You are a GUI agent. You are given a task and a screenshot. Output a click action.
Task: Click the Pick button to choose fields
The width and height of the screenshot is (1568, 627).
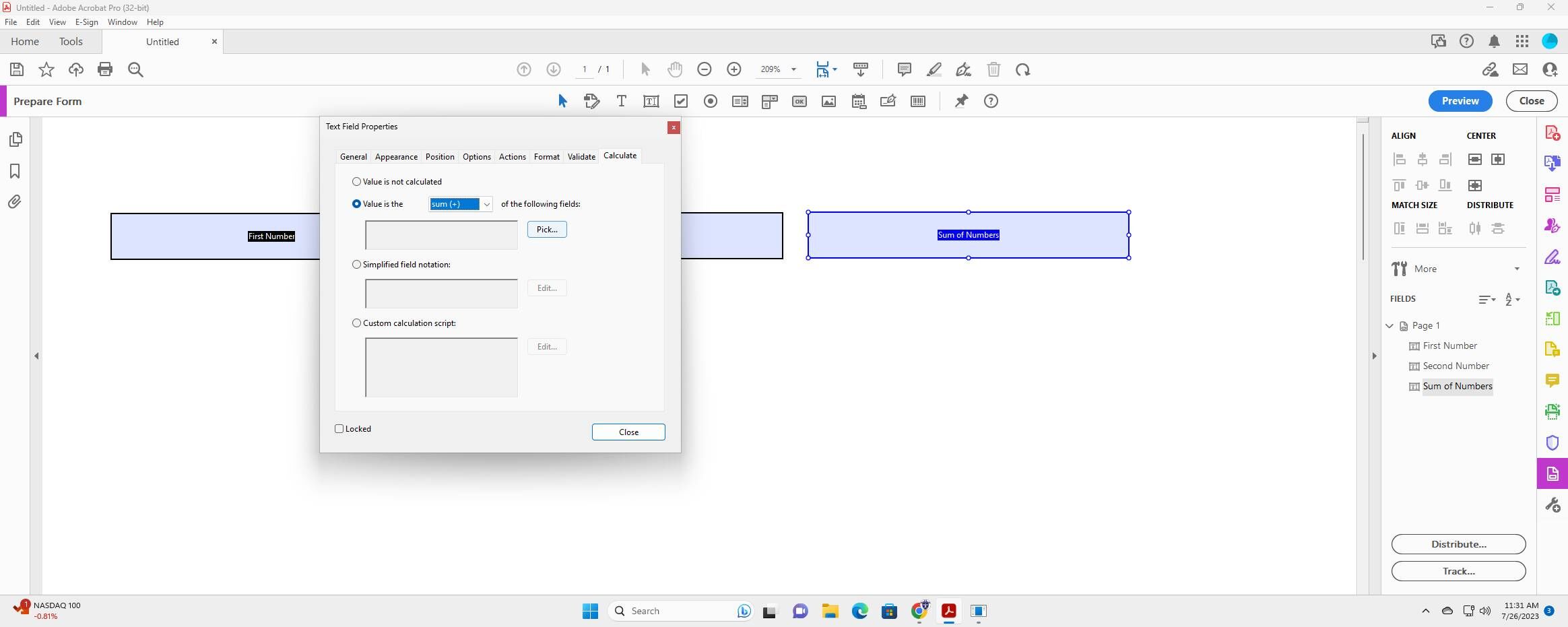(x=546, y=229)
